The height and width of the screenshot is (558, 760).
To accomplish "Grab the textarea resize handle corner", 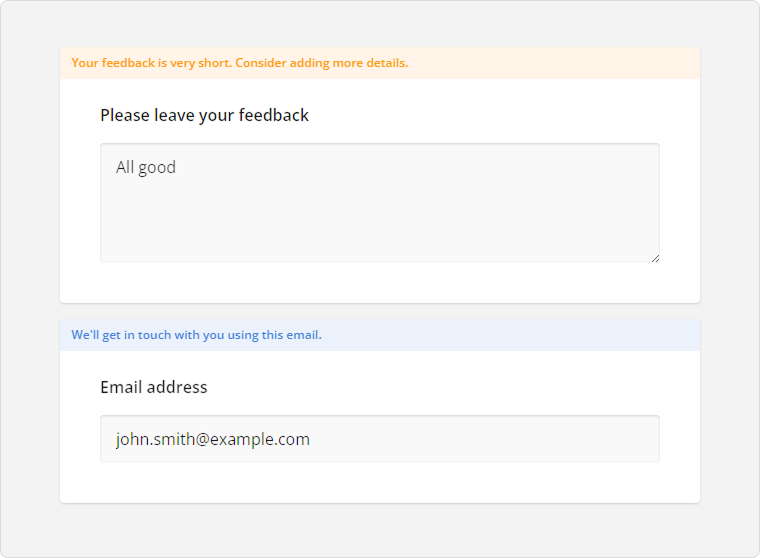I will (655, 258).
